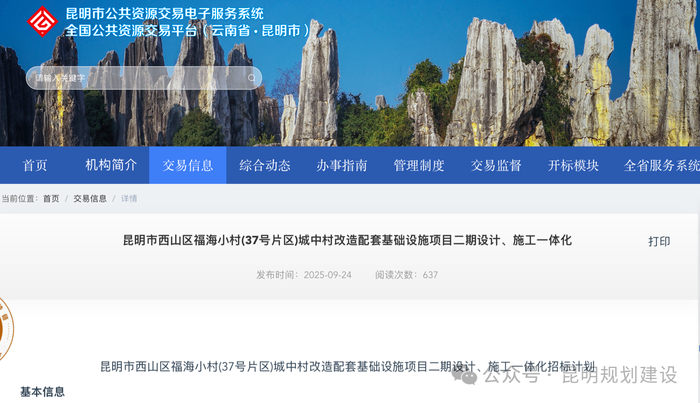This screenshot has height=403, width=700.
Task: Click the bold article headline text
Action: coord(347,240)
